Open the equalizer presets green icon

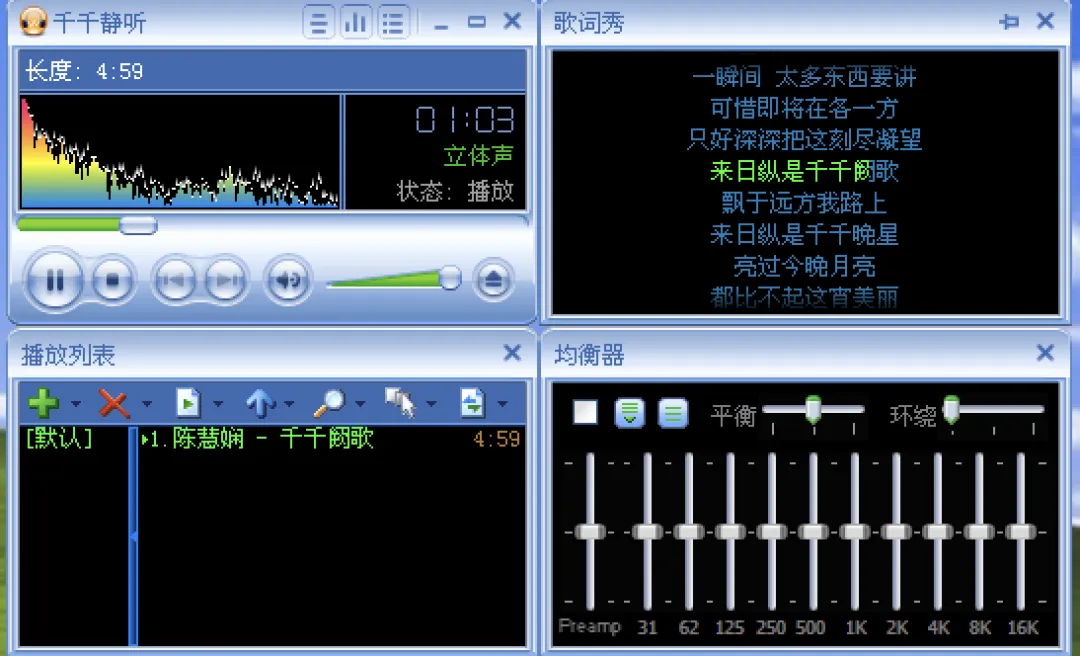pos(630,413)
